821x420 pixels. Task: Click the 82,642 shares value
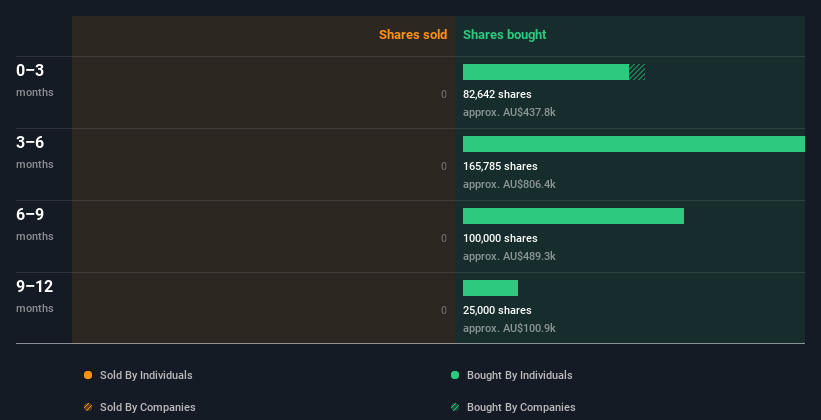point(497,94)
